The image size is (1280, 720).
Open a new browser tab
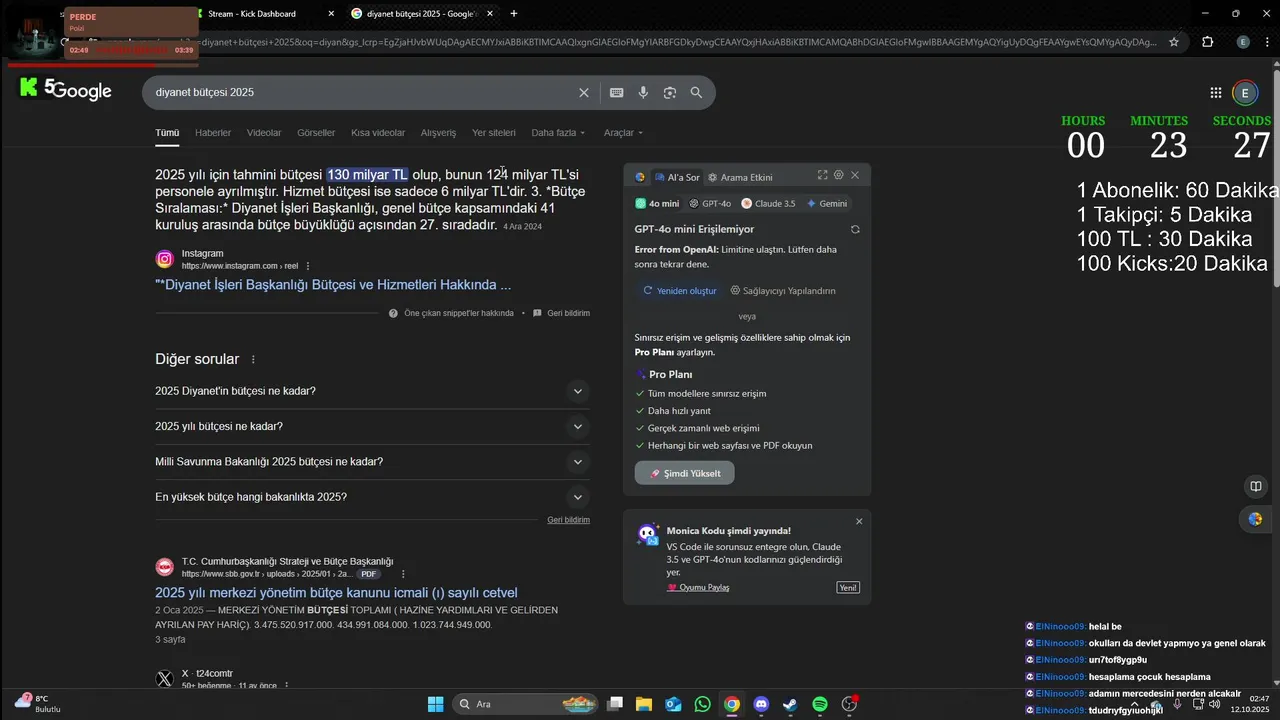point(514,14)
